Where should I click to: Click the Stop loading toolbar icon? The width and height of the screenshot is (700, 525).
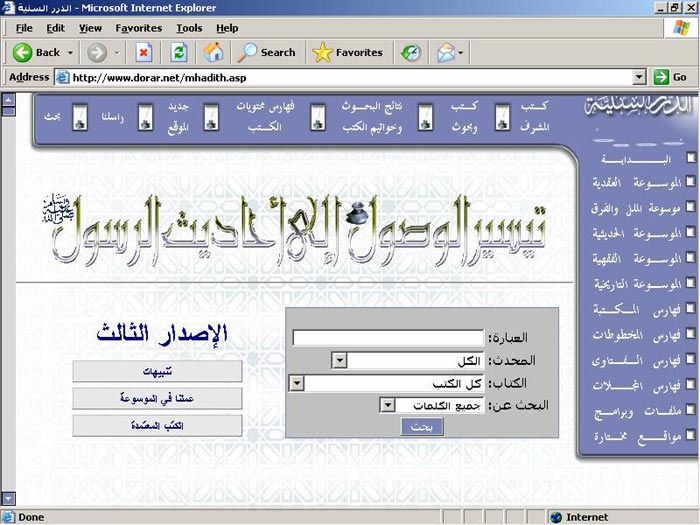pos(144,52)
